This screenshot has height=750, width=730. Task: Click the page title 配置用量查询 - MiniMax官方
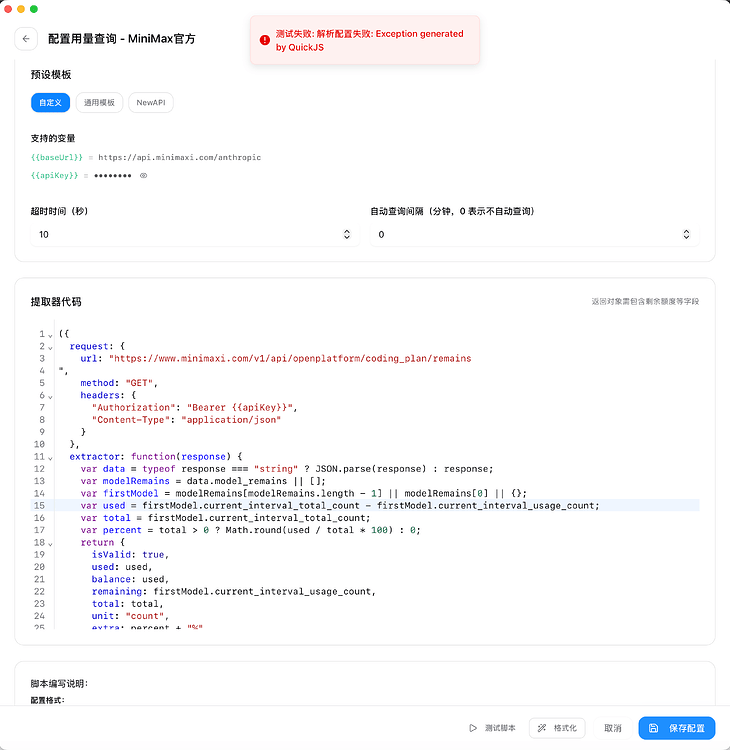[122, 39]
